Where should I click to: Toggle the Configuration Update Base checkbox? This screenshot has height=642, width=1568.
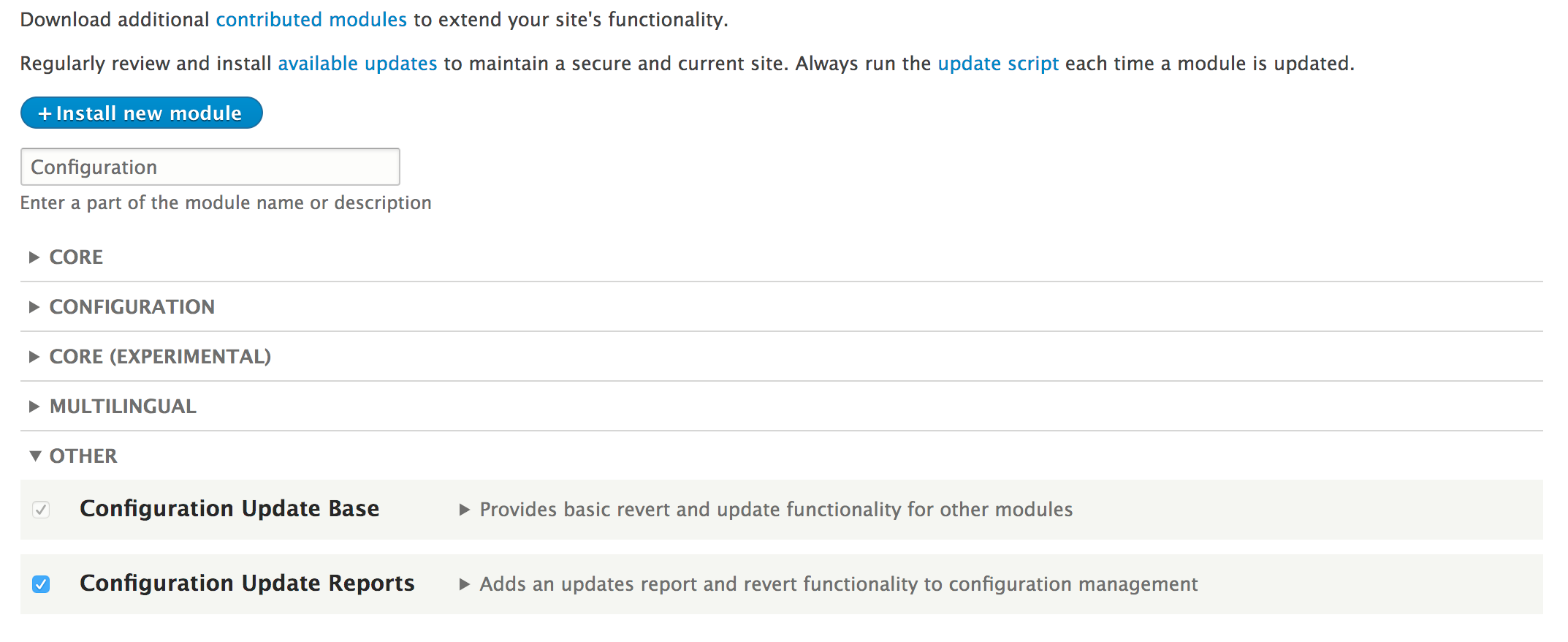[41, 510]
